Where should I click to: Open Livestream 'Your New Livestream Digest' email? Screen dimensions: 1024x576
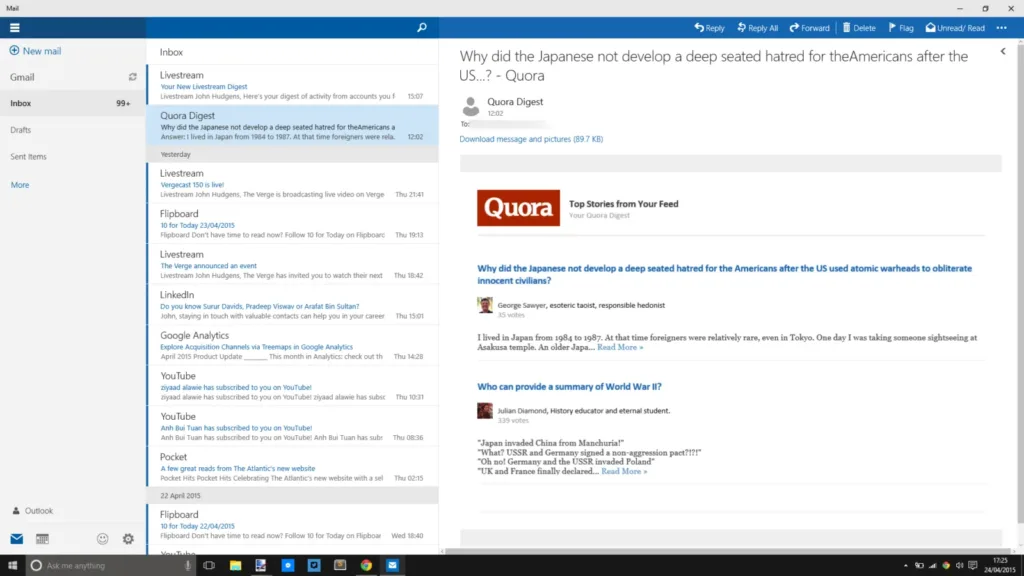[293, 85]
